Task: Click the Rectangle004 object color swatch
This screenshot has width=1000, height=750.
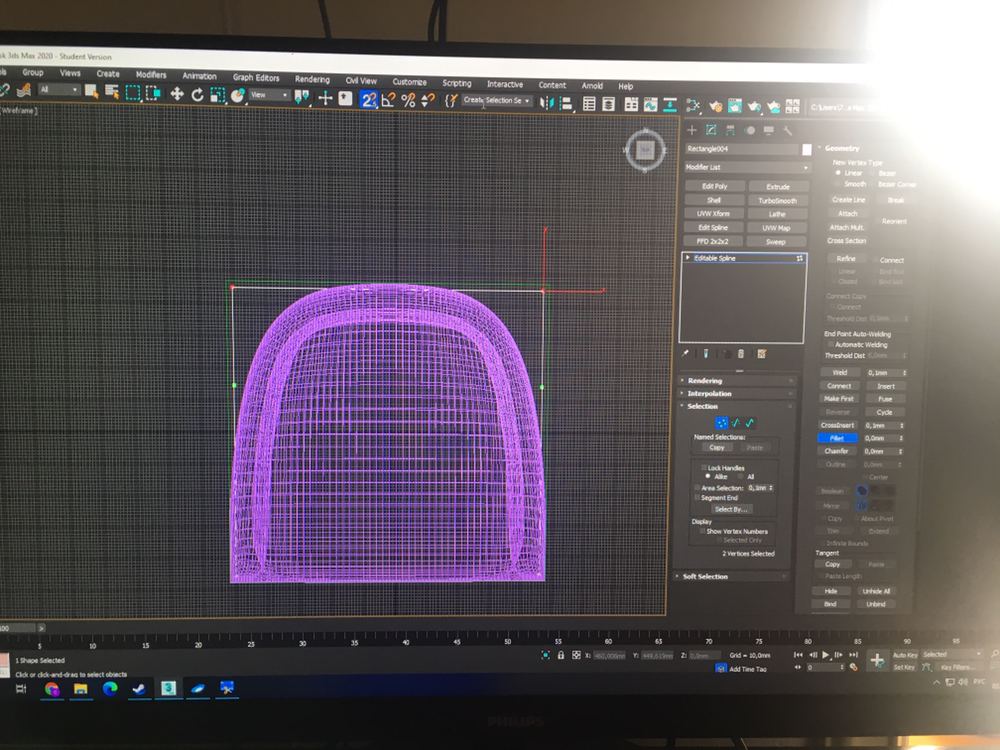Action: [807, 149]
